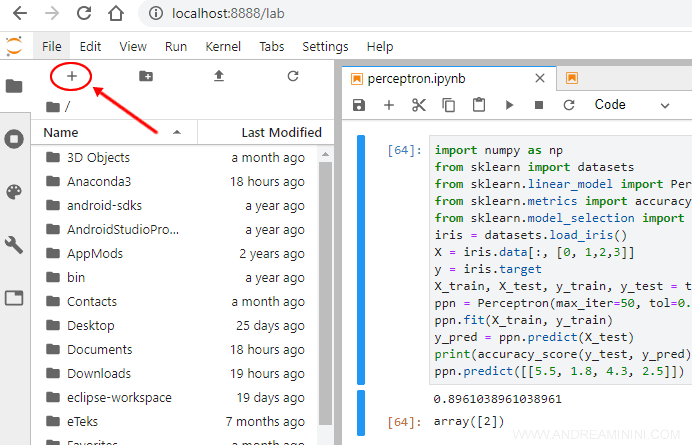Image resolution: width=692 pixels, height=446 pixels.
Task: Close the perceptron.ipynb tab
Action: [539, 78]
